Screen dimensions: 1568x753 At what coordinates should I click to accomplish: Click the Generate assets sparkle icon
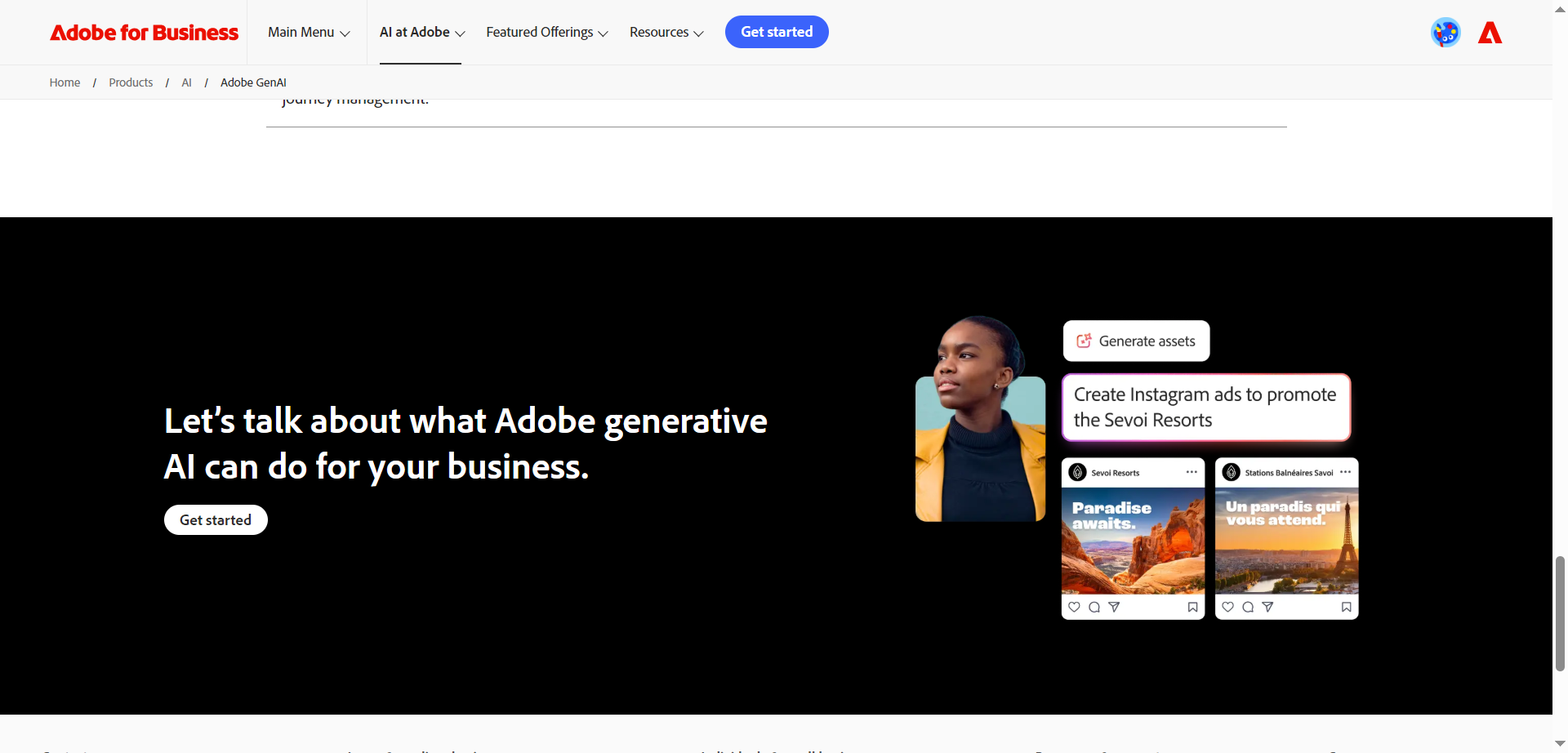point(1084,341)
